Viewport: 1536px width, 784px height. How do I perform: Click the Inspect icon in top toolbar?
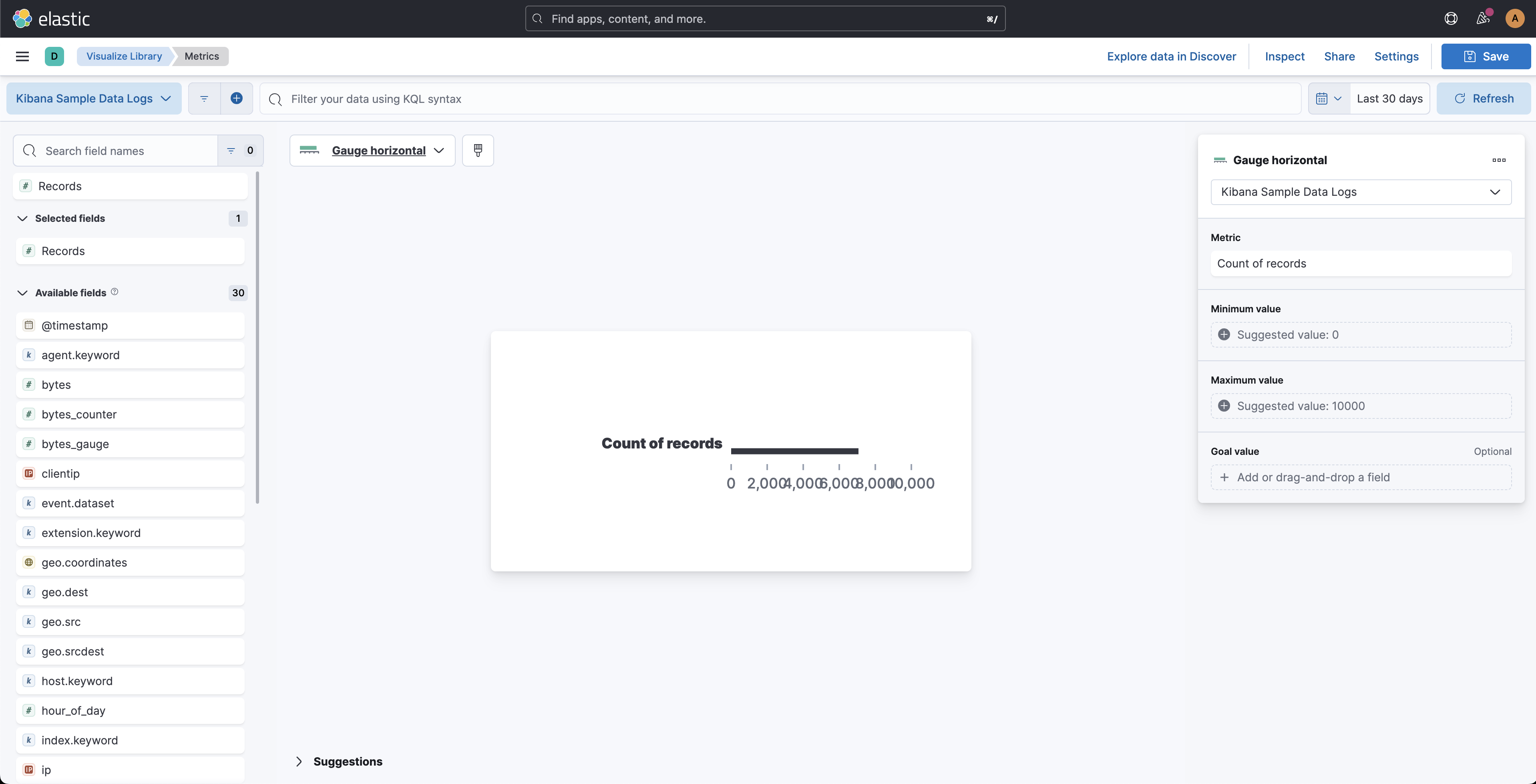pos(1284,56)
